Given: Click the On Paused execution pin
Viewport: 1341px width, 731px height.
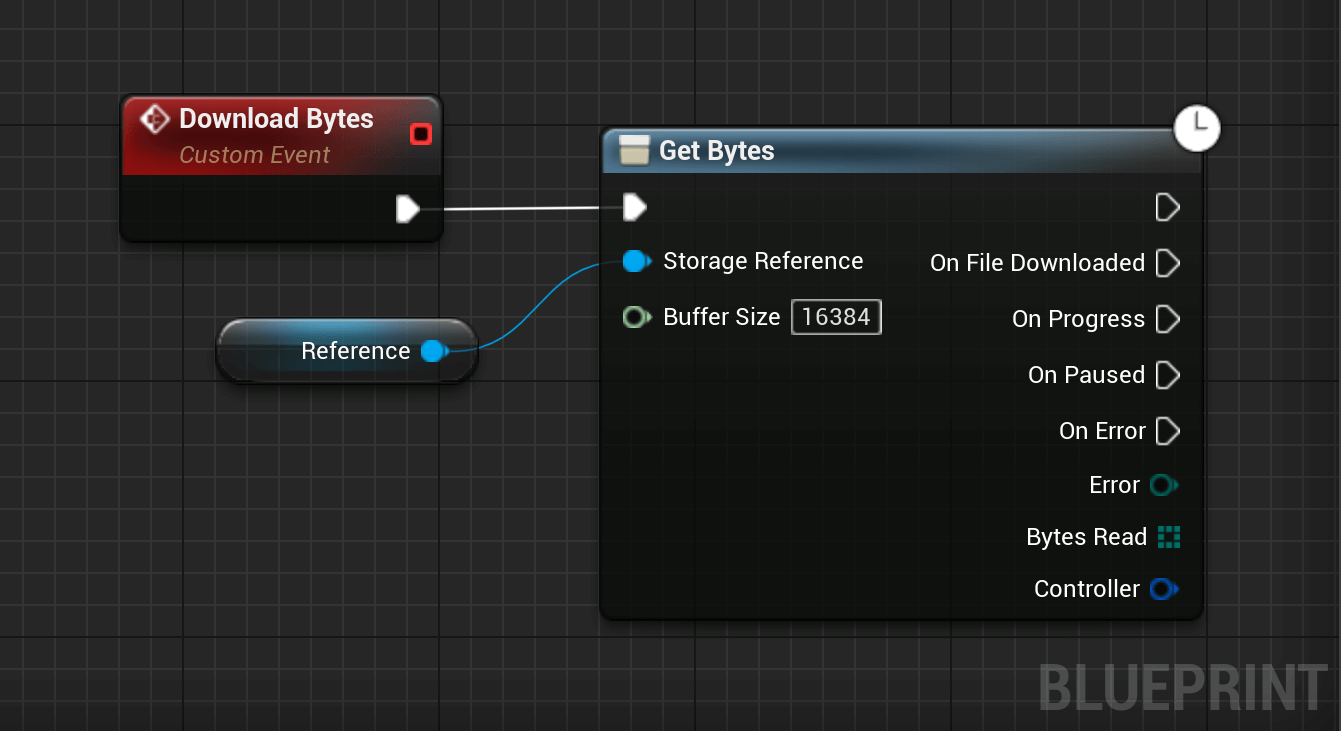Looking at the screenshot, I should [x=1167, y=375].
